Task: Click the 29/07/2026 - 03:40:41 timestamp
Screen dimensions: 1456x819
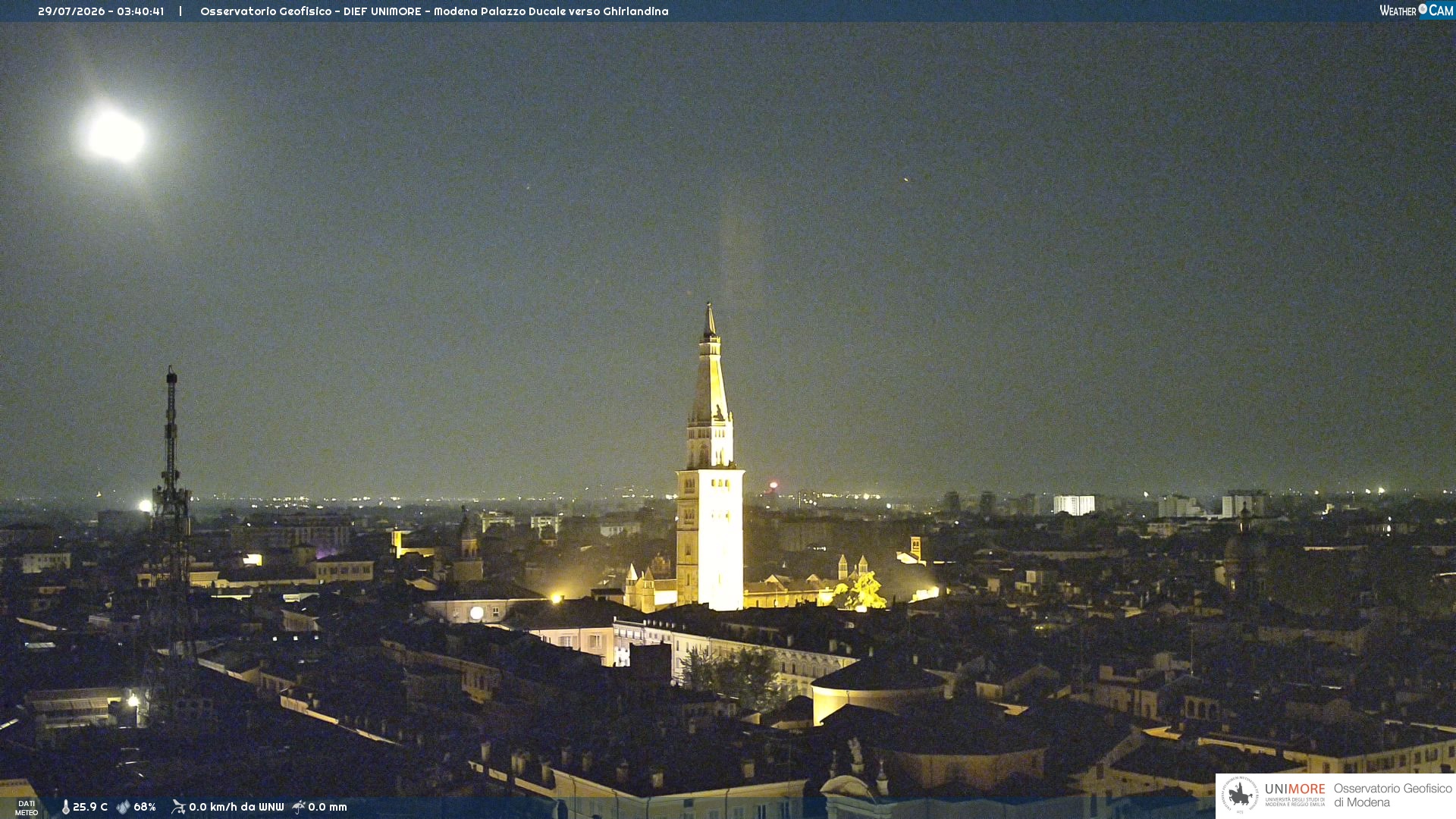Action: (x=101, y=11)
